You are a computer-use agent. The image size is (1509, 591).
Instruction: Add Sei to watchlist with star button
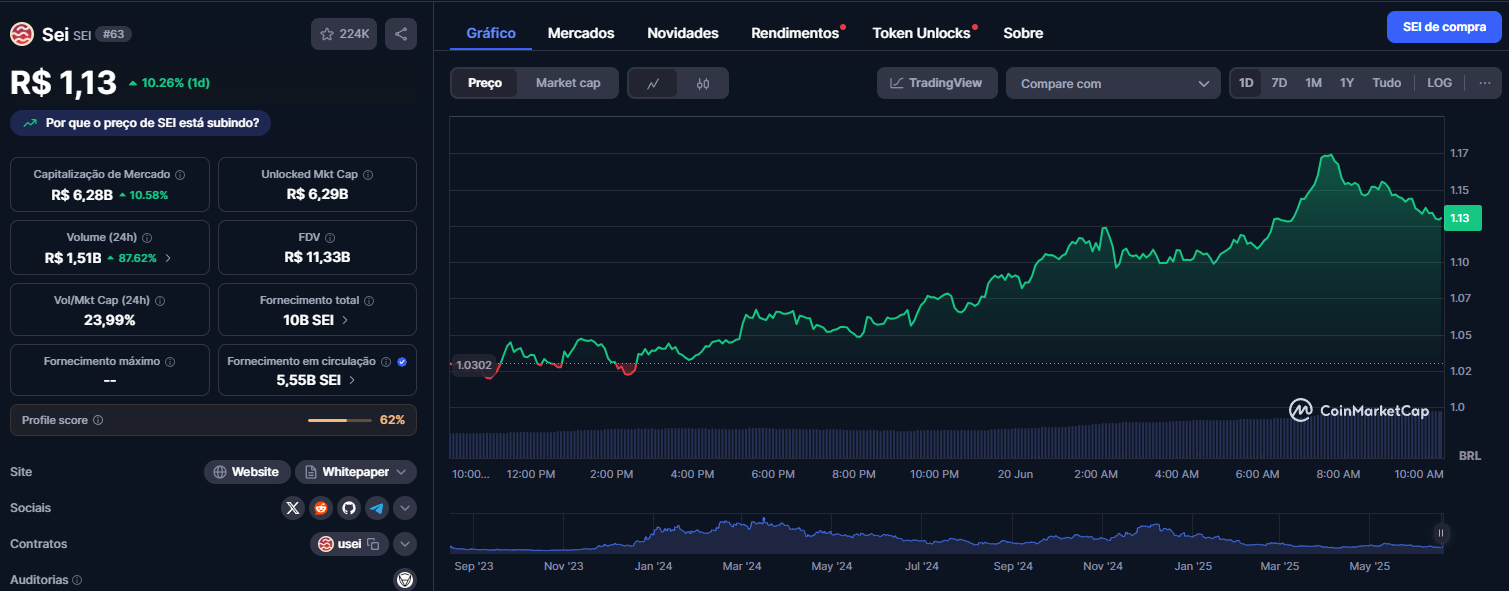coord(344,34)
